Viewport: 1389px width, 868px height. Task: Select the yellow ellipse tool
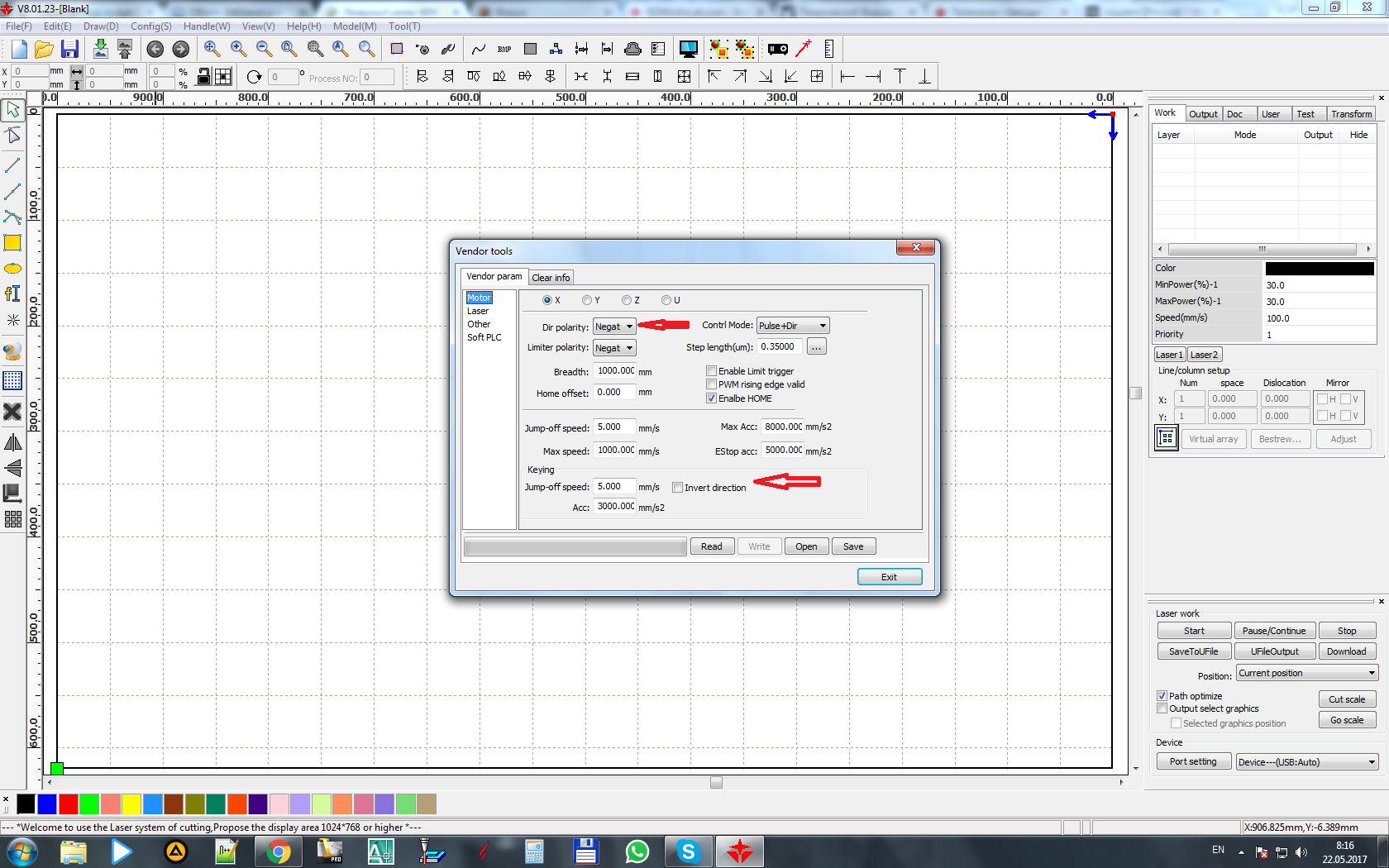coord(12,269)
